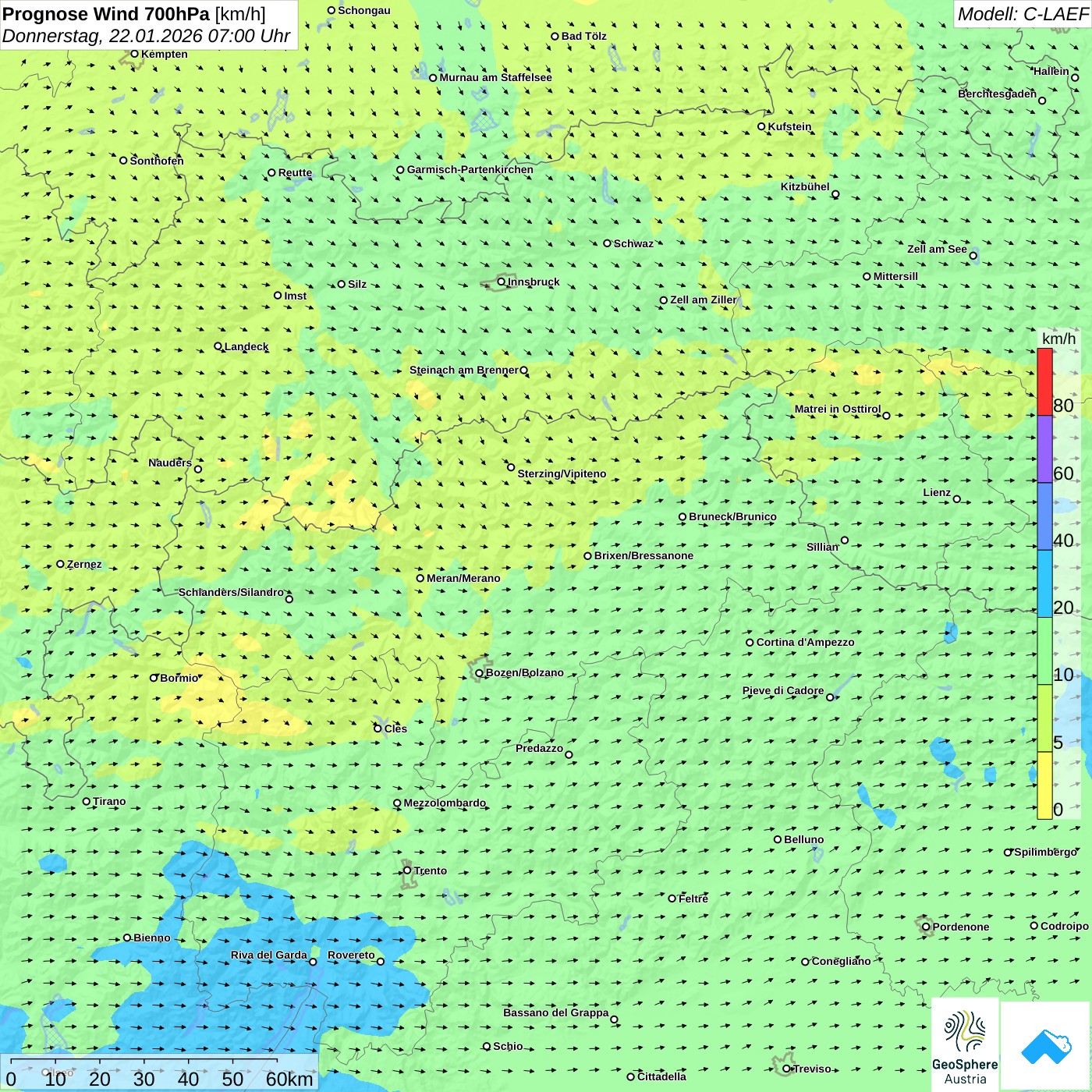Click the Zernez location circle

click(60, 564)
